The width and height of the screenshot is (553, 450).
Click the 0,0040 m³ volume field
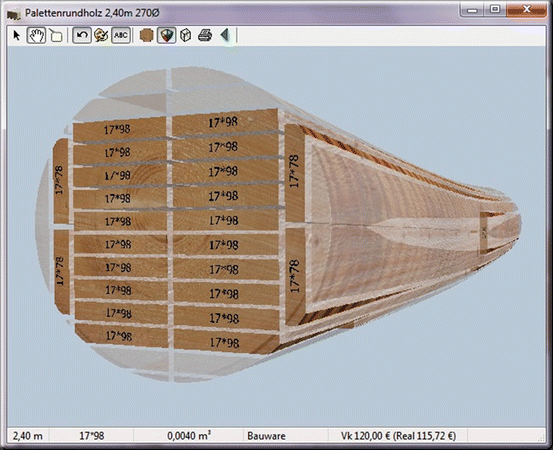point(189,436)
